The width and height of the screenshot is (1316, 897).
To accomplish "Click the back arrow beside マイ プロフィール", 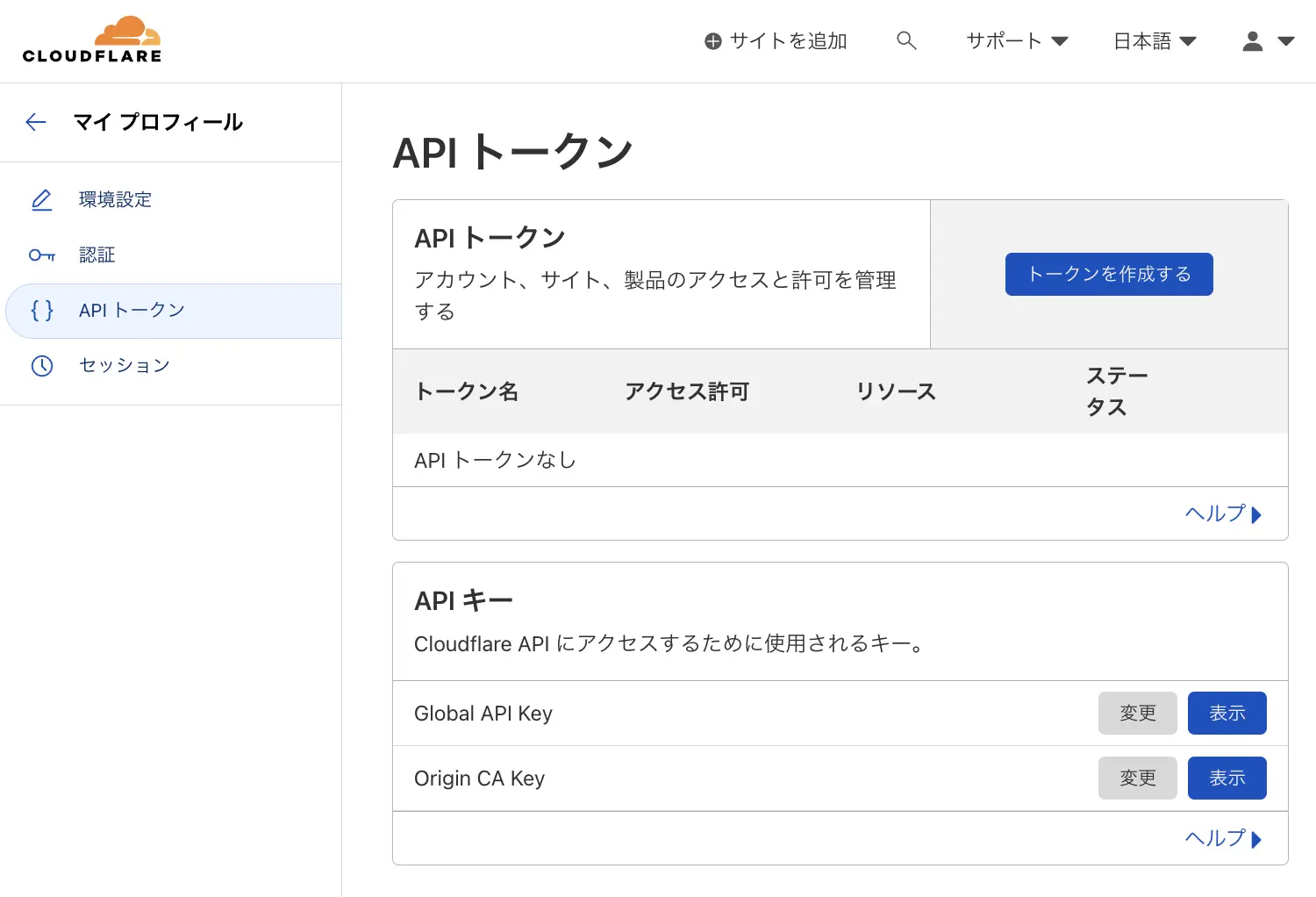I will [36, 122].
